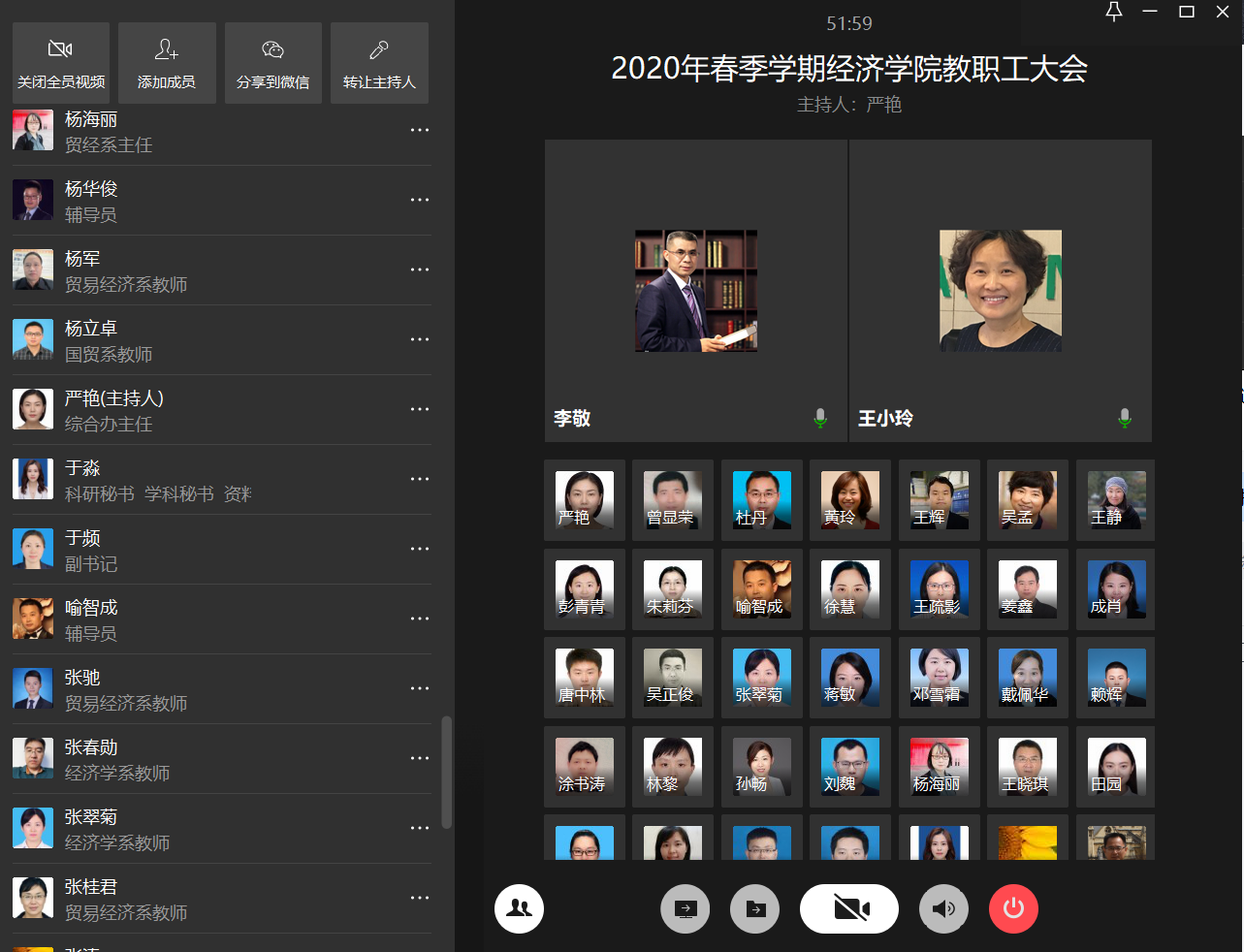Click the member list scrollbar
Image resolution: width=1244 pixels, height=952 pixels.
click(446, 772)
